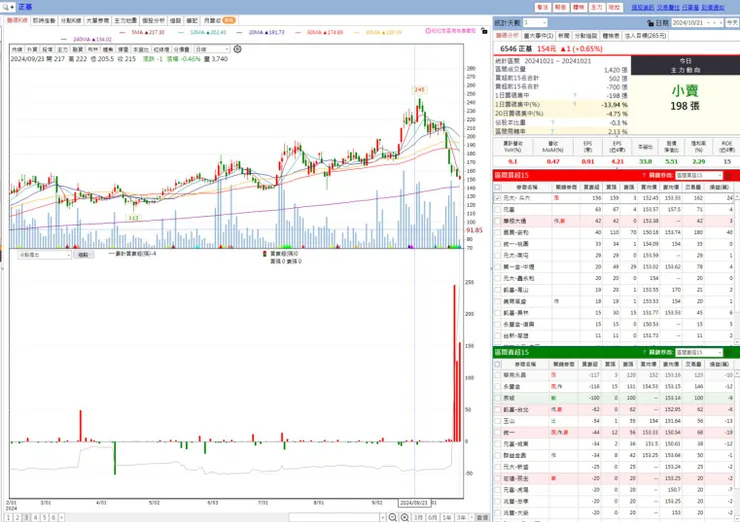
Task: Check the 群益金鼎 broker checkbox
Action: [497, 455]
